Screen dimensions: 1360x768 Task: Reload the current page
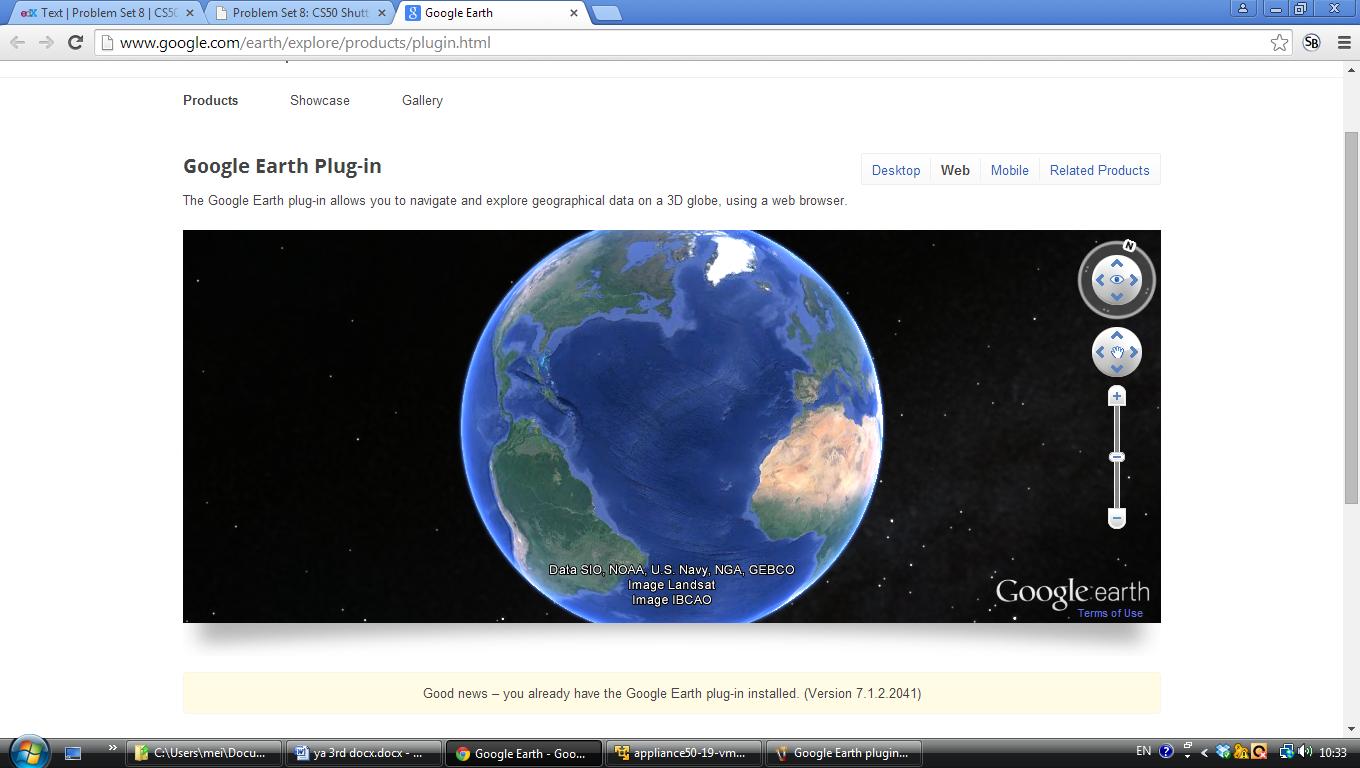(75, 42)
